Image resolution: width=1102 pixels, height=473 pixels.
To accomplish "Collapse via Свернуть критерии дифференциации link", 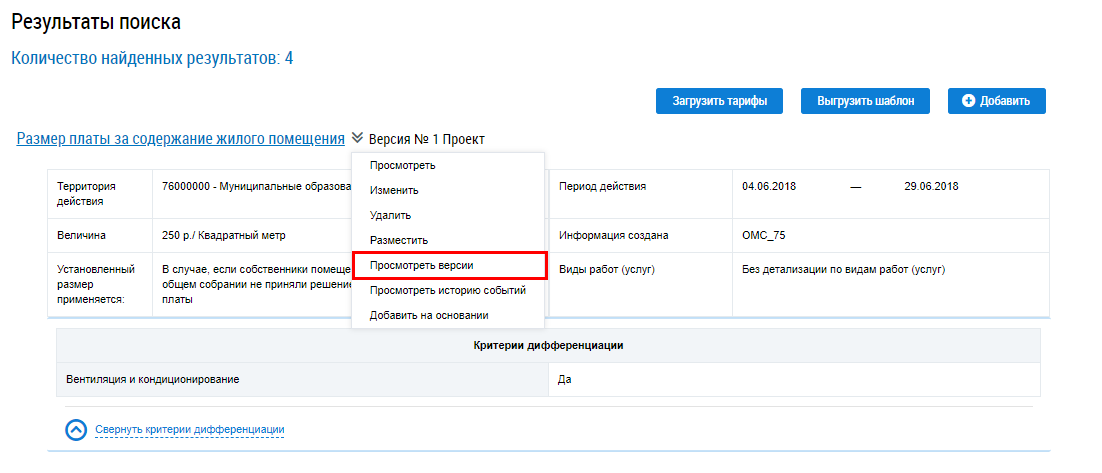I will [190, 430].
